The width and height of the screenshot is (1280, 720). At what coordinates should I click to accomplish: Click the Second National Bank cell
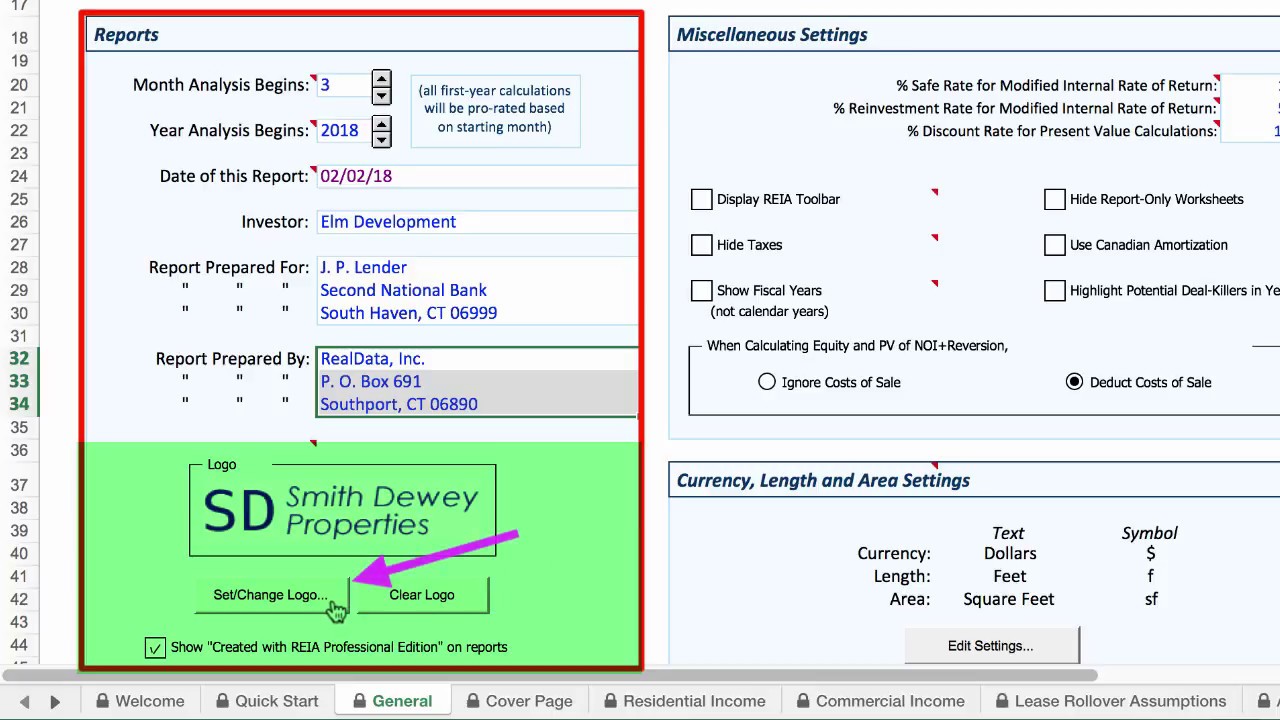tap(477, 290)
